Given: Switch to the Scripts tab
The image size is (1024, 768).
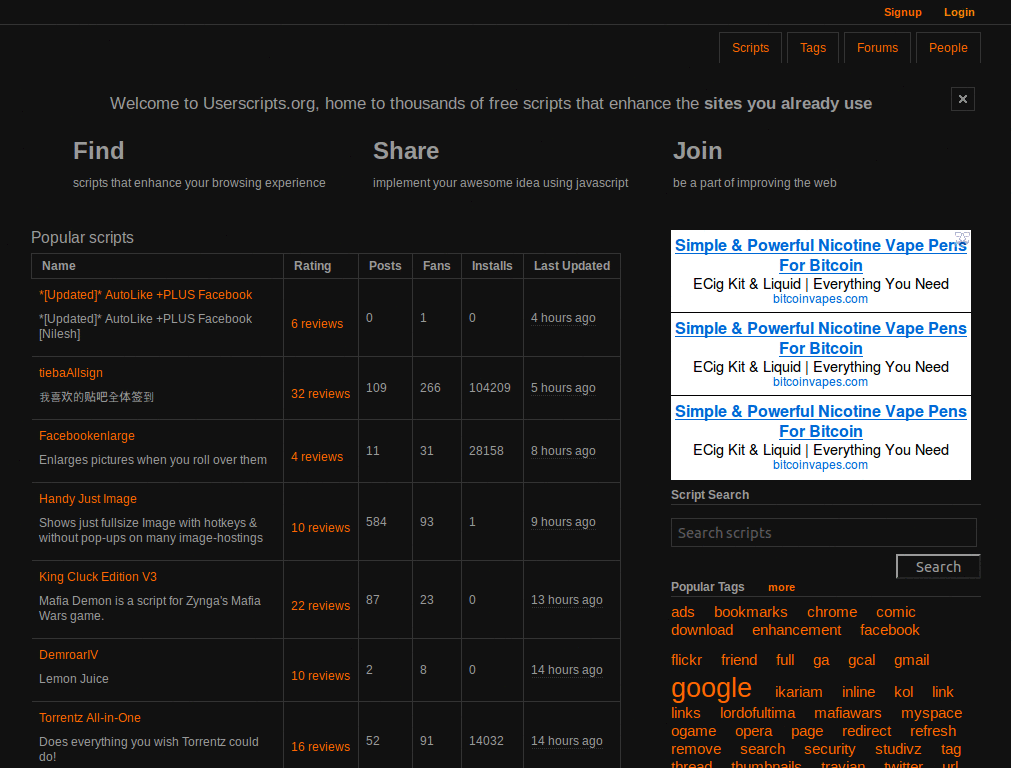Looking at the screenshot, I should [x=750, y=47].
